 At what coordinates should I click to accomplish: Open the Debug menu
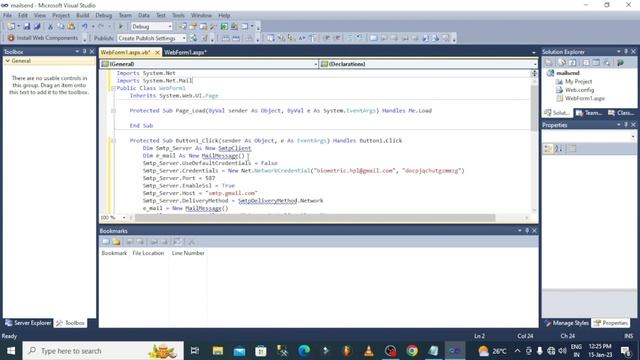coord(104,16)
